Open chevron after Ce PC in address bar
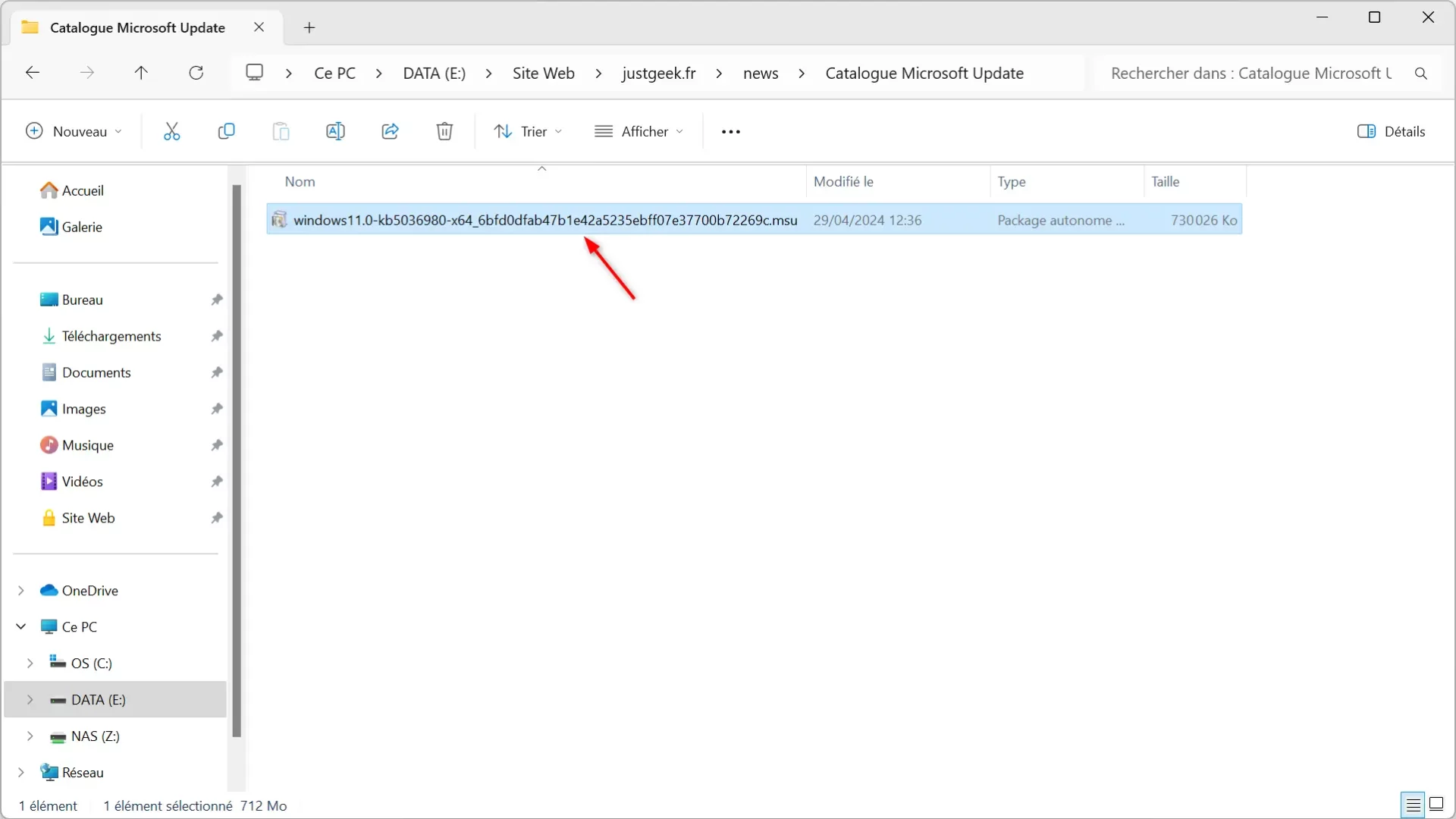Screen dimensions: 1456x819 (x=379, y=74)
